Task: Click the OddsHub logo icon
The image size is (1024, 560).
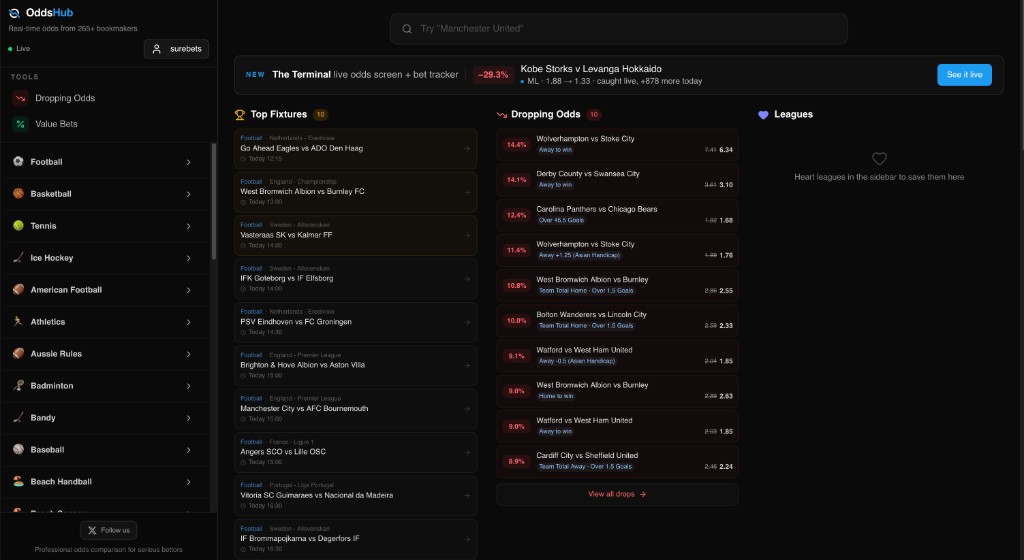Action: point(14,13)
